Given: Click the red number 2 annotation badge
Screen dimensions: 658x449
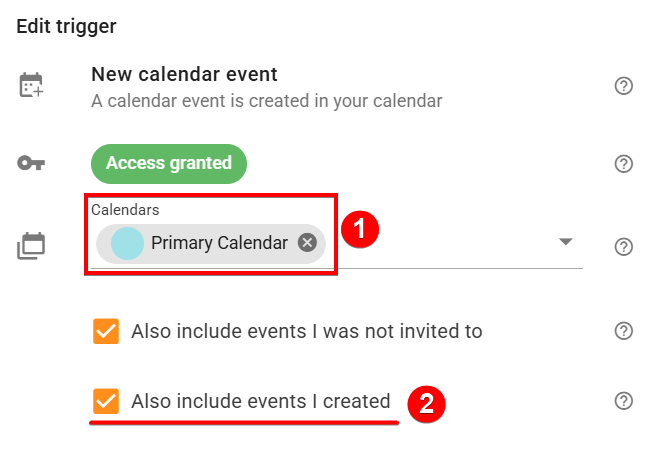Looking at the screenshot, I should coord(425,404).
